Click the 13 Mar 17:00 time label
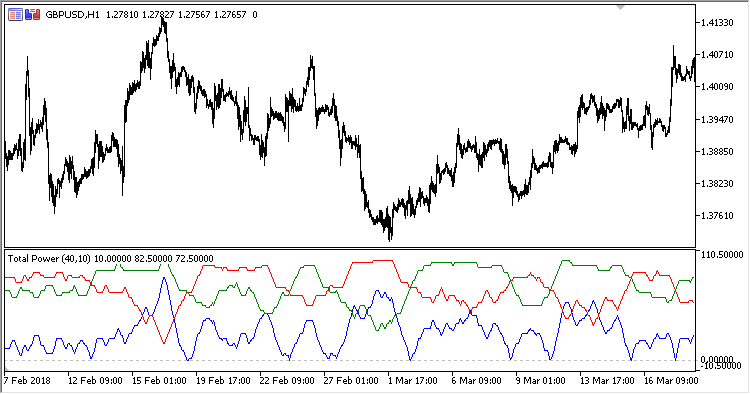Screen dimensions: 750x394 pyautogui.click(x=607, y=381)
